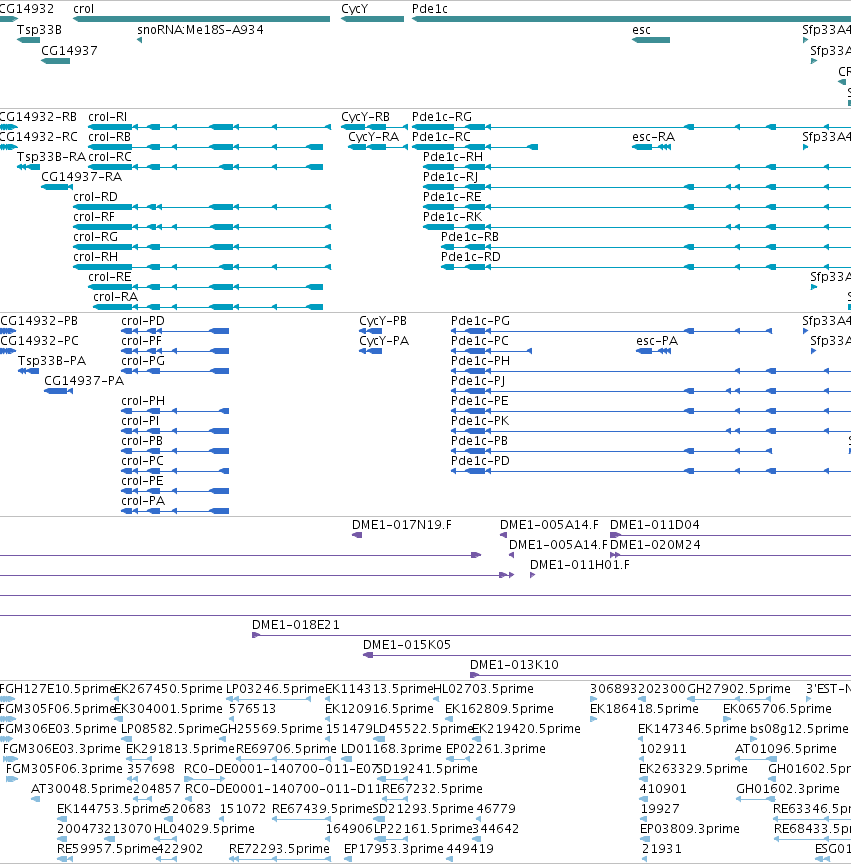Click the DME1-015K05 clone label
The image size is (851, 864).
(407, 645)
